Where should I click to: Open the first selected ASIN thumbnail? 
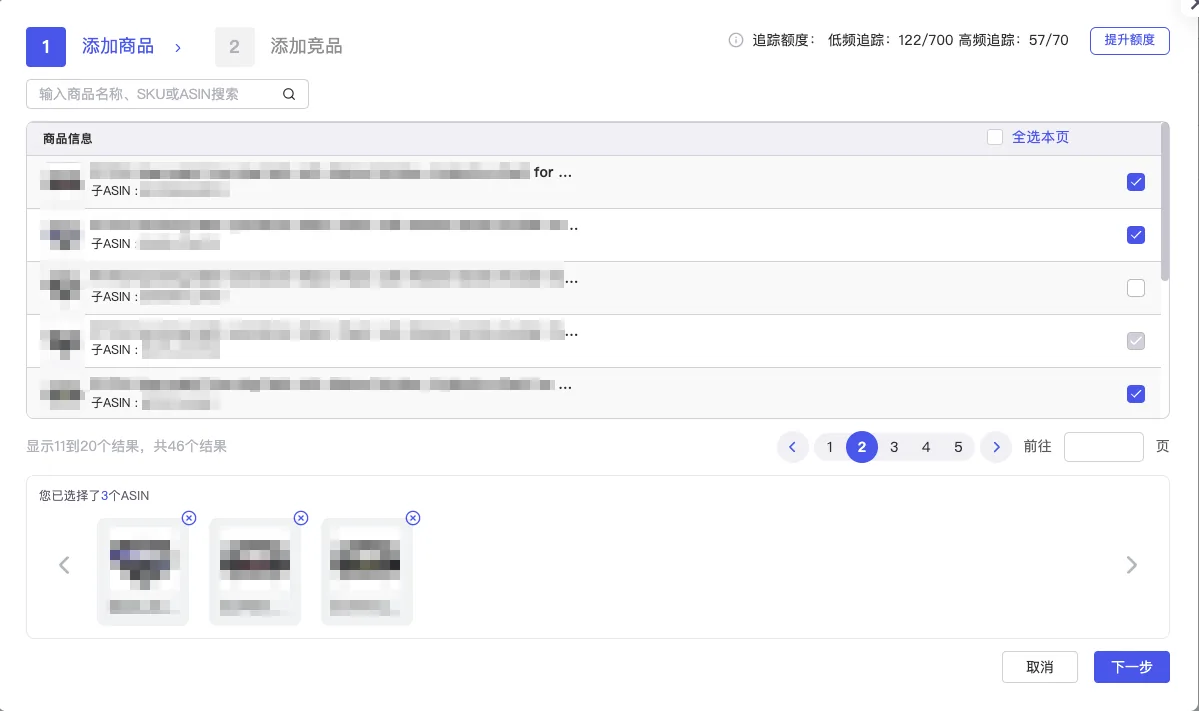coord(143,572)
